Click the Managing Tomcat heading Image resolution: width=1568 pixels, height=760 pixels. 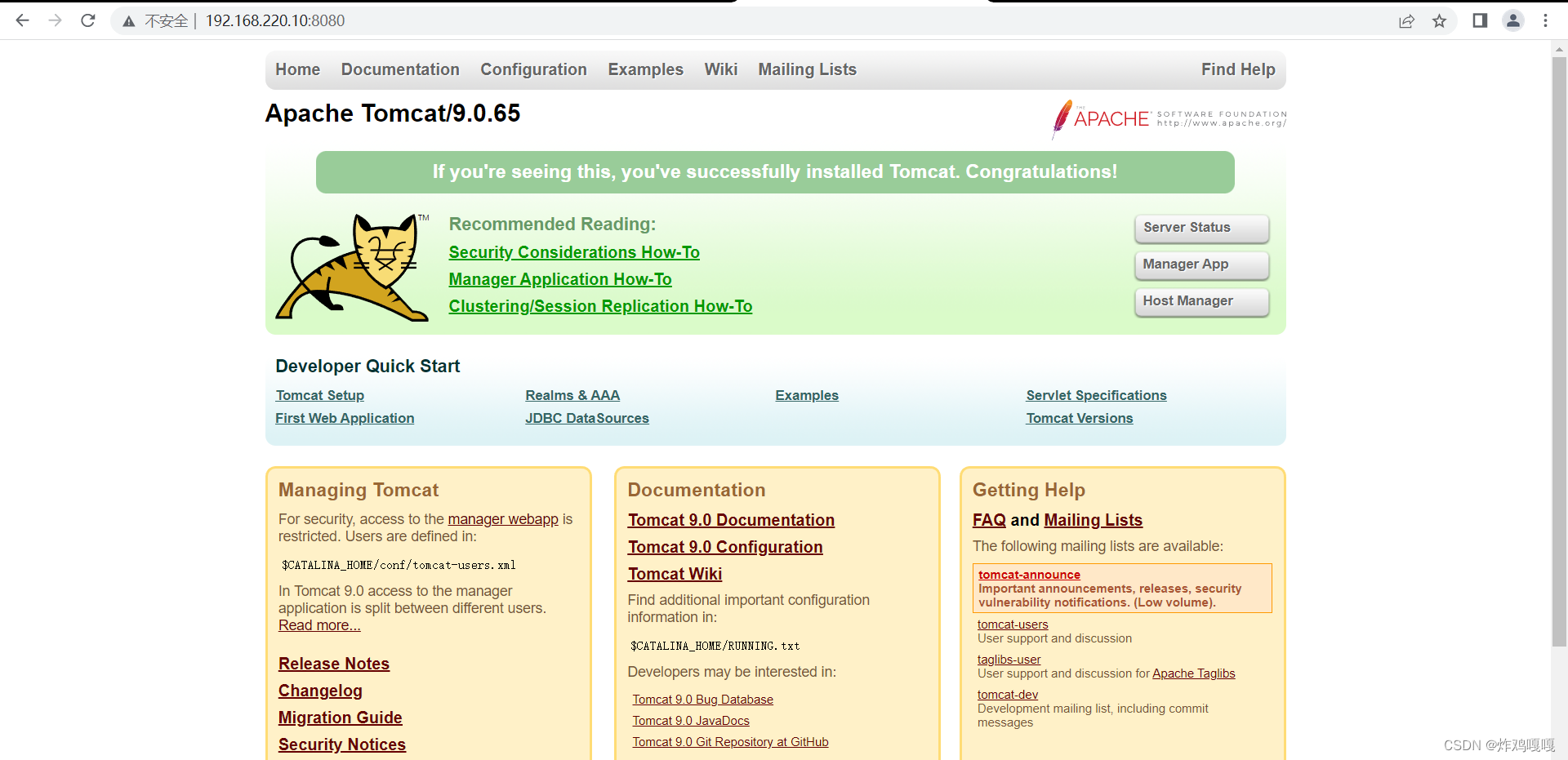[359, 490]
